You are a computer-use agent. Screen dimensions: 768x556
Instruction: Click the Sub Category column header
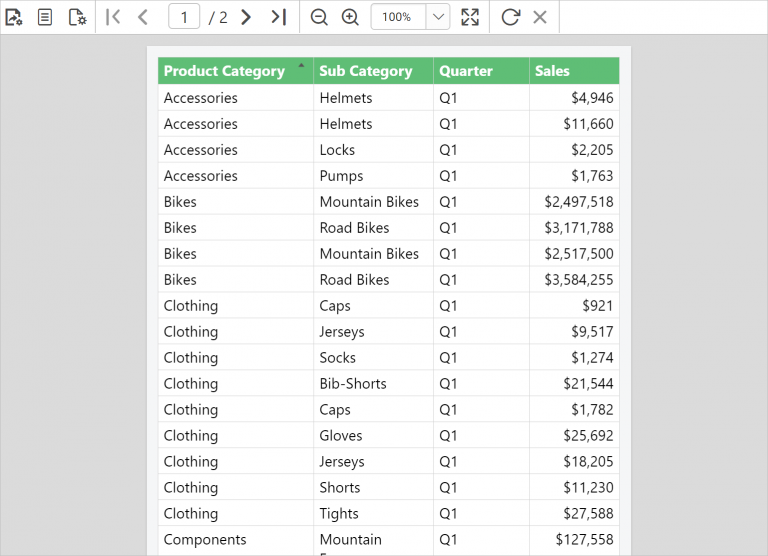[x=366, y=71]
